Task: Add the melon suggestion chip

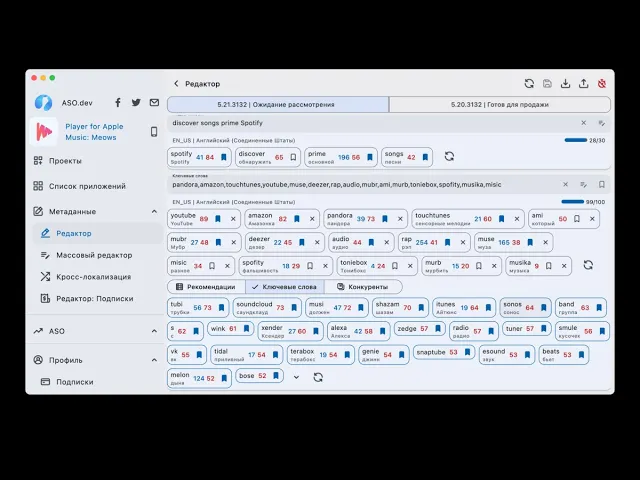Action: 199,378
